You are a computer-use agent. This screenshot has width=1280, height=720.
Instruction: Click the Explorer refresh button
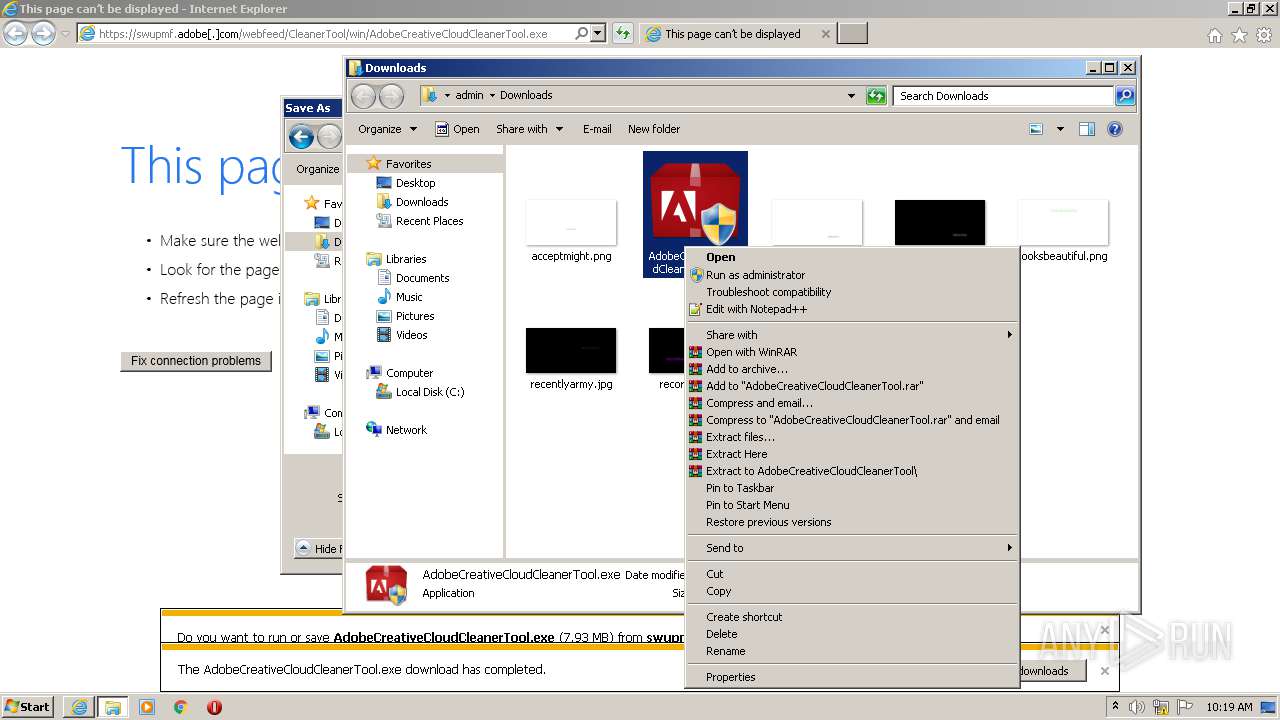[876, 96]
